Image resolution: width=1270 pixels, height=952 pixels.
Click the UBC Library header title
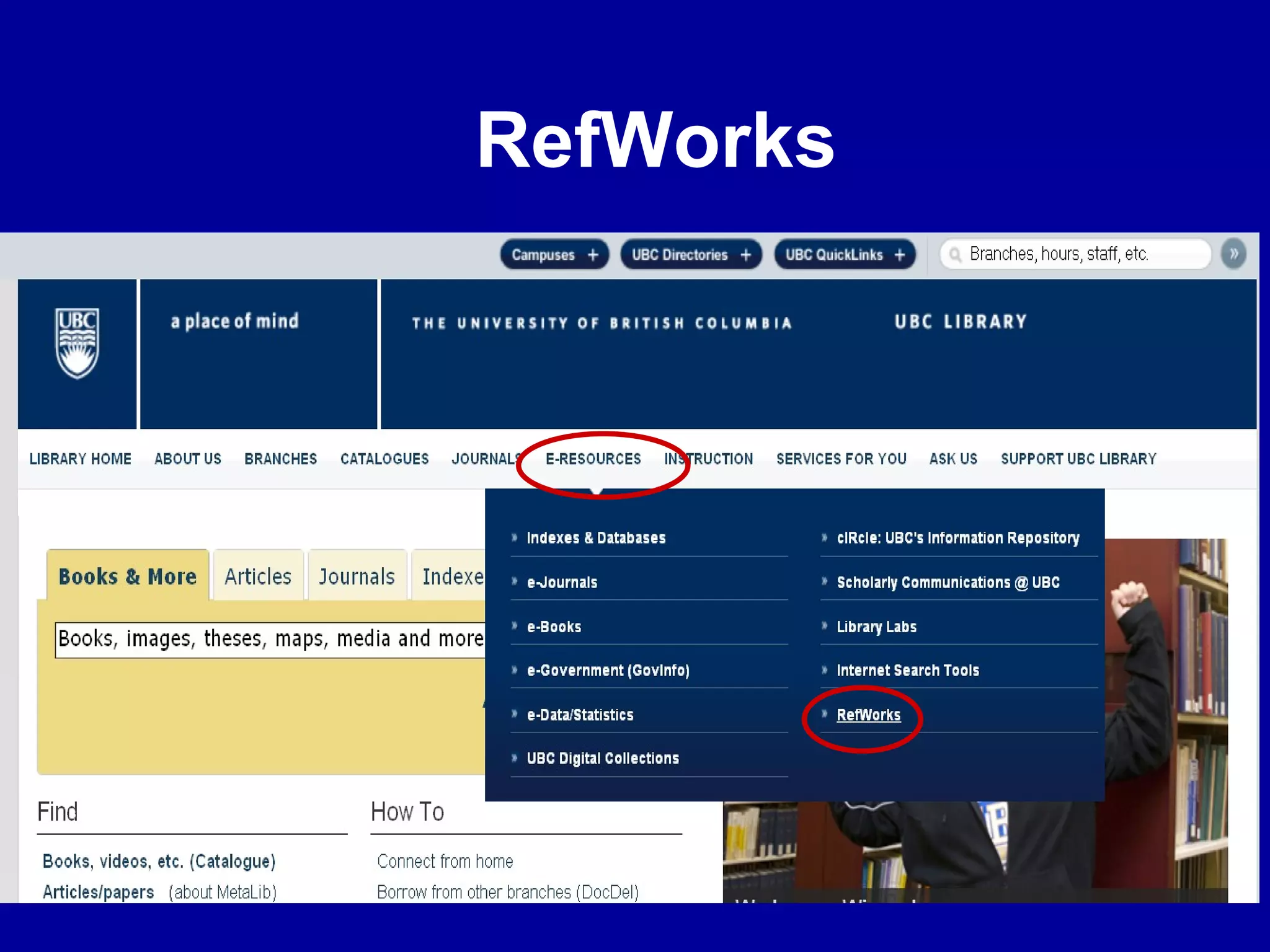tap(961, 322)
